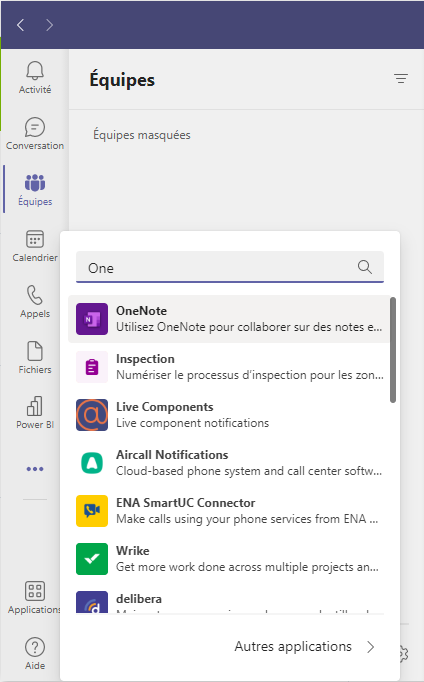This screenshot has height=682, width=424.
Task: Select Inspection title in results
Action: 145,359
